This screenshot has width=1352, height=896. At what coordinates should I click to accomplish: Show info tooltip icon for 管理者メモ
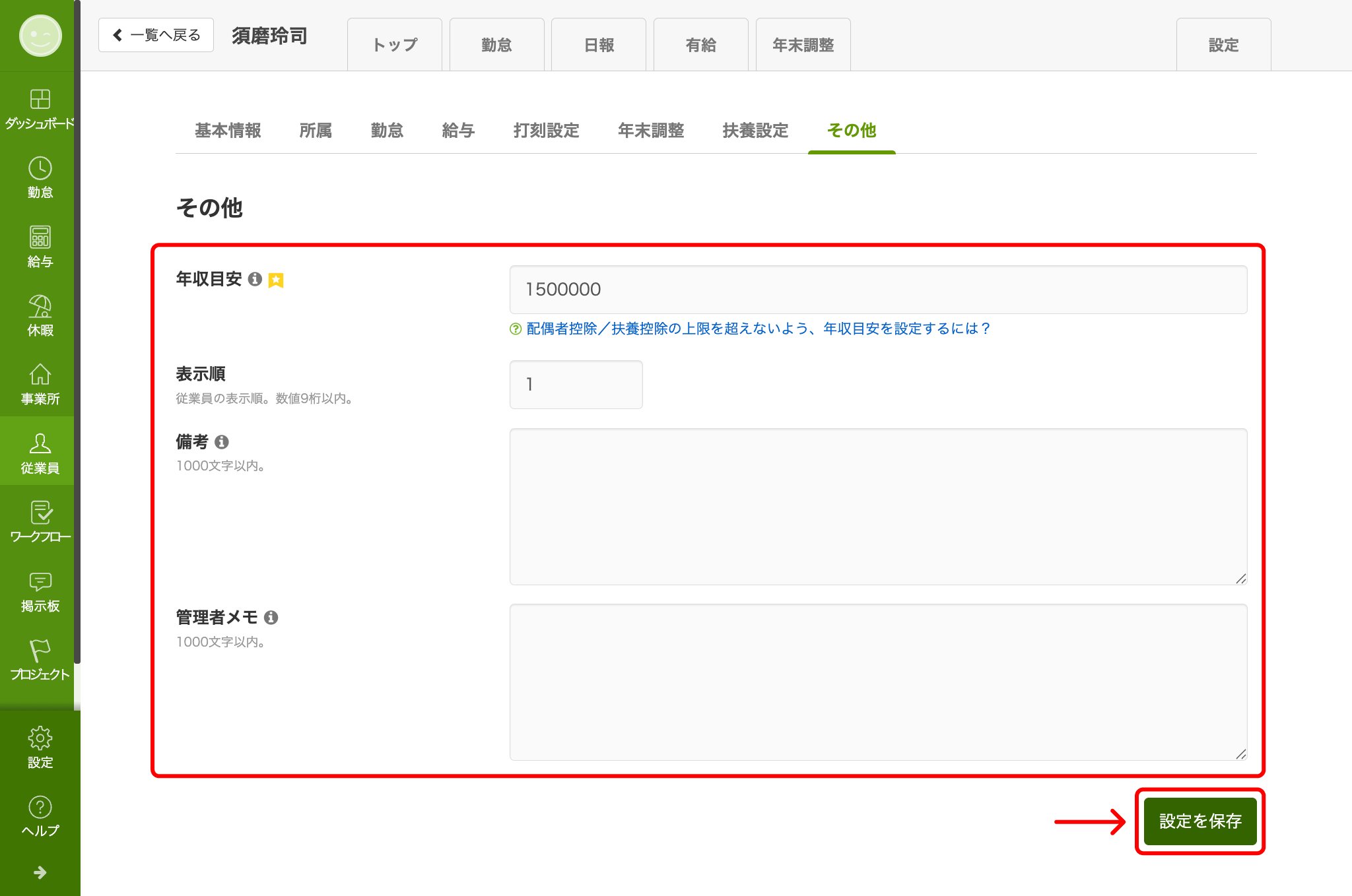(x=271, y=618)
